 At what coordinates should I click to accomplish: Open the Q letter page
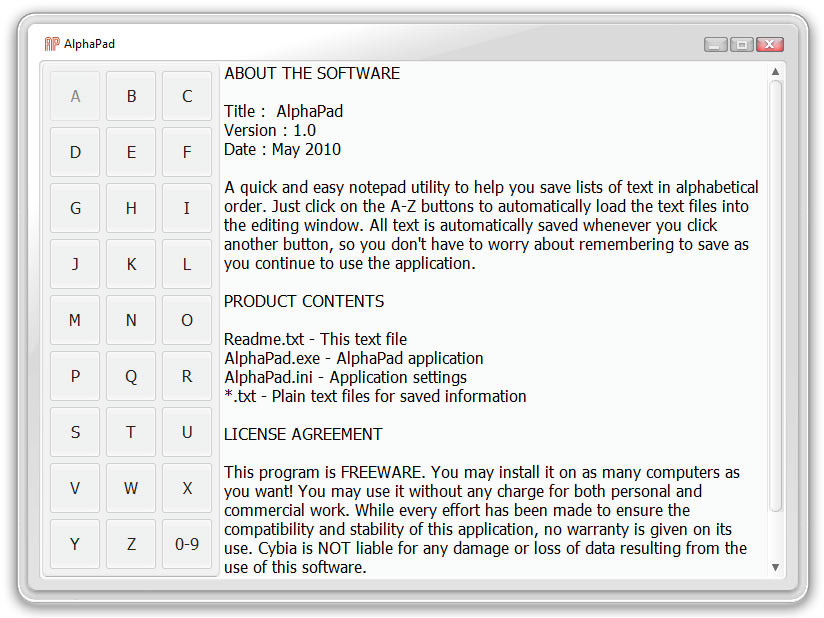pyautogui.click(x=131, y=377)
